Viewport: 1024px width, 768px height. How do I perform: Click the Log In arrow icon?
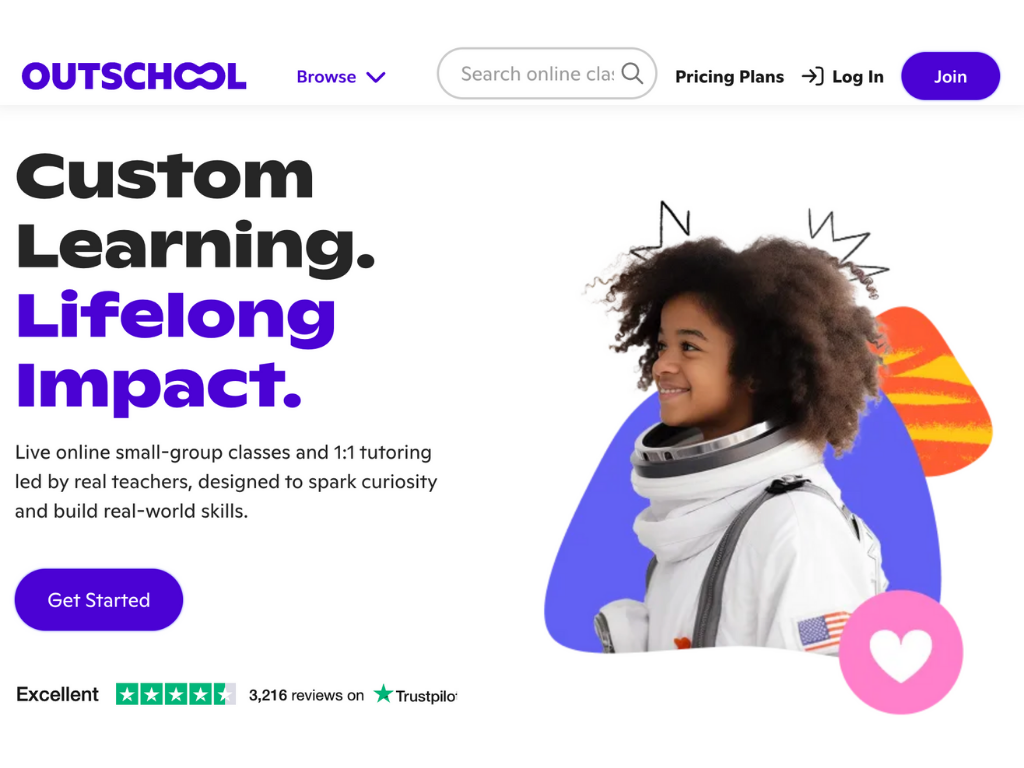tap(812, 76)
